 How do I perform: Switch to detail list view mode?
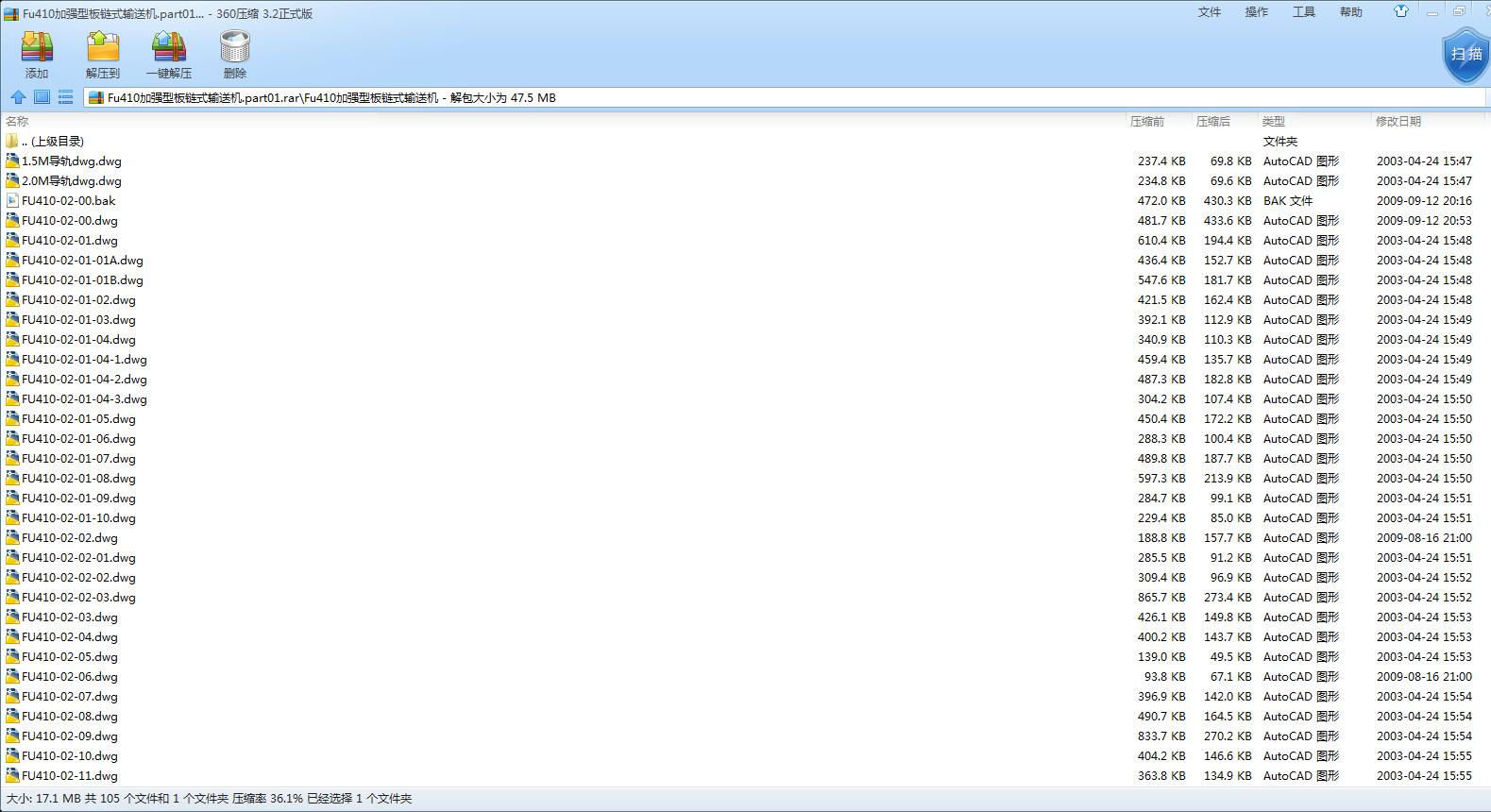[65, 97]
